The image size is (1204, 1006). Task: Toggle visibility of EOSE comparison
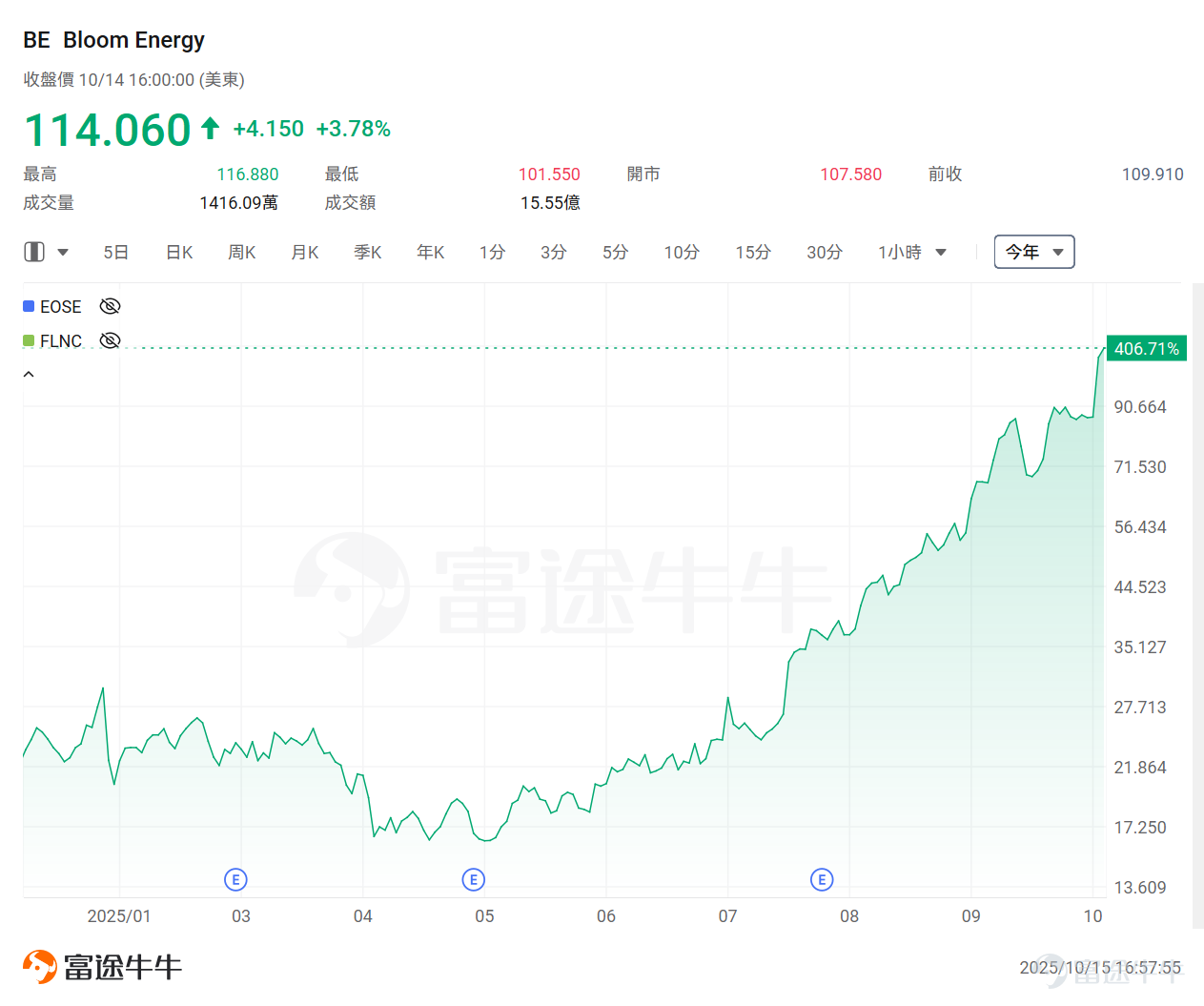(x=111, y=306)
